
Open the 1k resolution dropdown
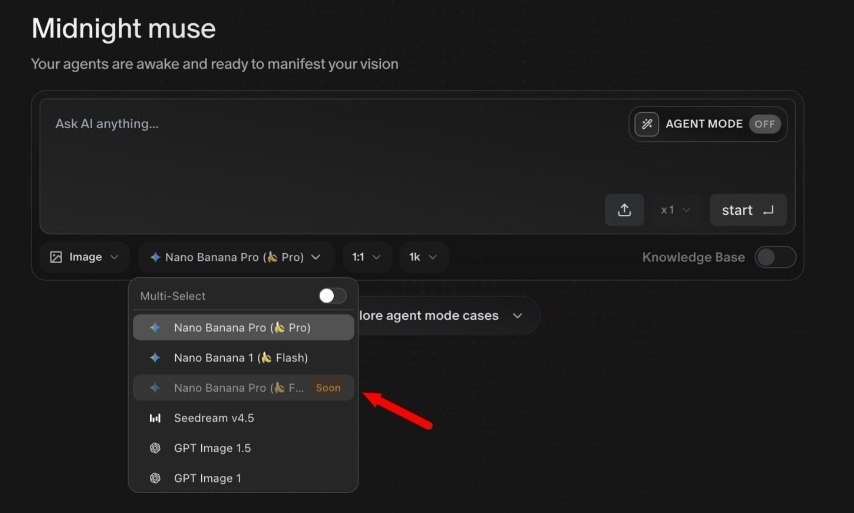point(424,257)
